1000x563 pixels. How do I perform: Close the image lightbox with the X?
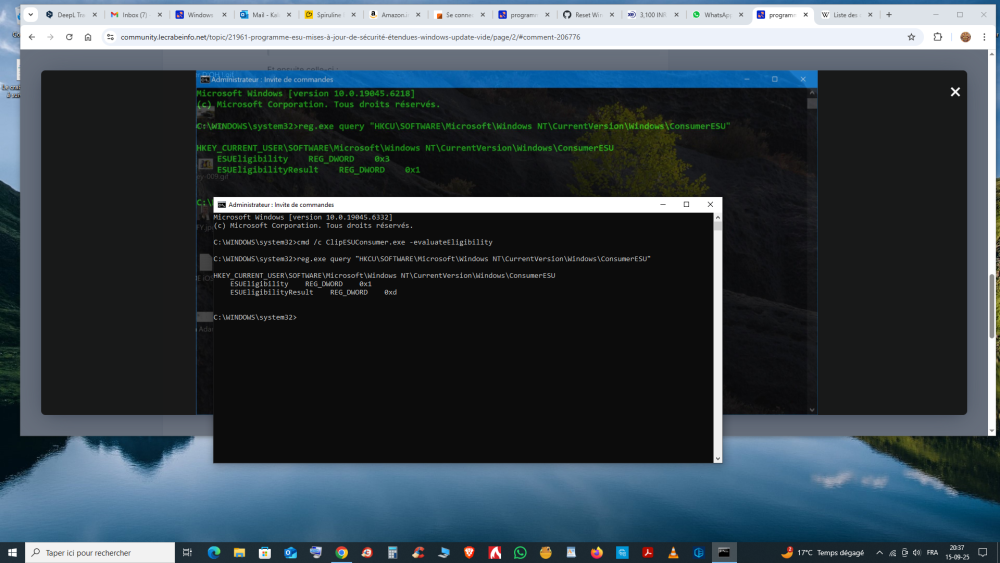coord(955,92)
